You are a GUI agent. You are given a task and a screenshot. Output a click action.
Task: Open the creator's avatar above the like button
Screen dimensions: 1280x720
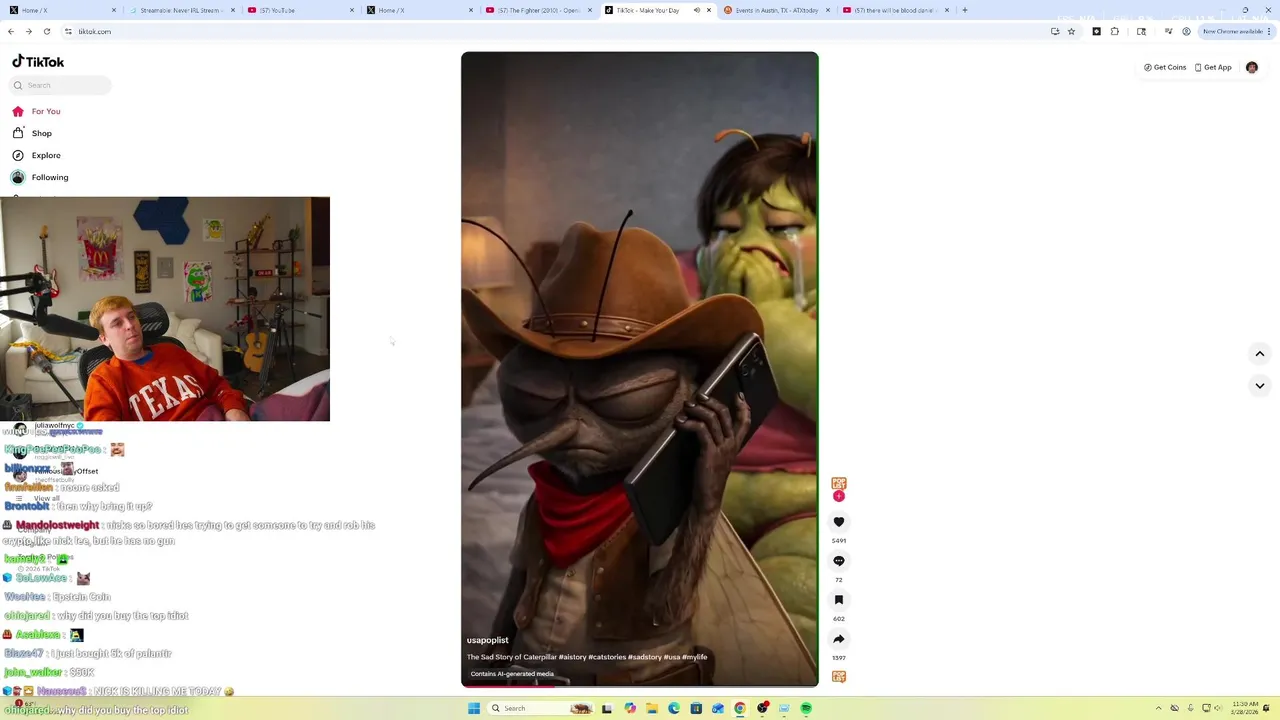pos(839,484)
